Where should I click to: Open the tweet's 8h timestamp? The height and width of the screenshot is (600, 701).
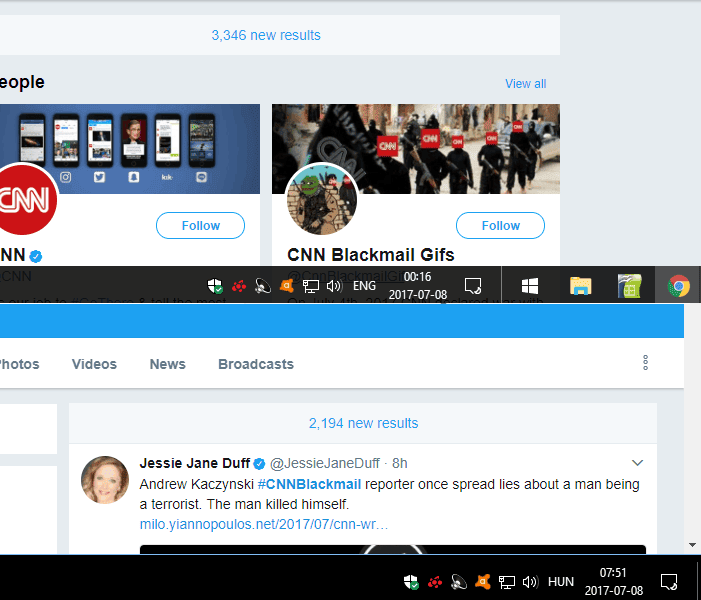point(400,463)
